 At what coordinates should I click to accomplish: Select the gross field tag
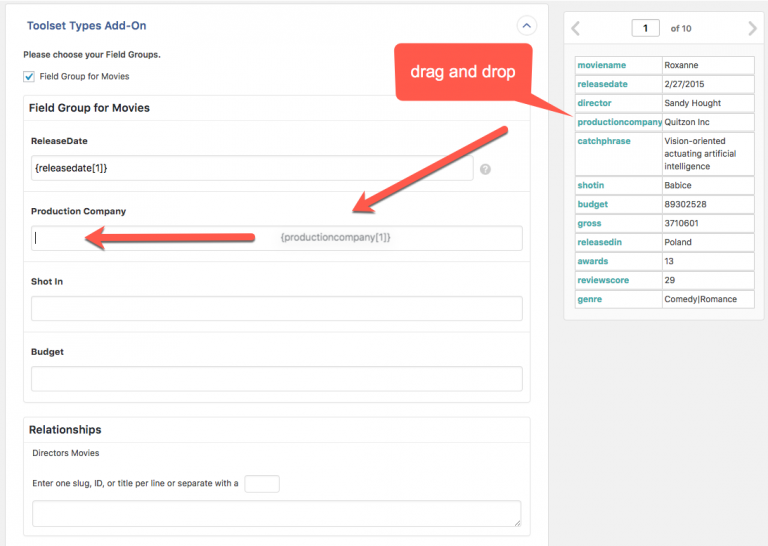589,223
